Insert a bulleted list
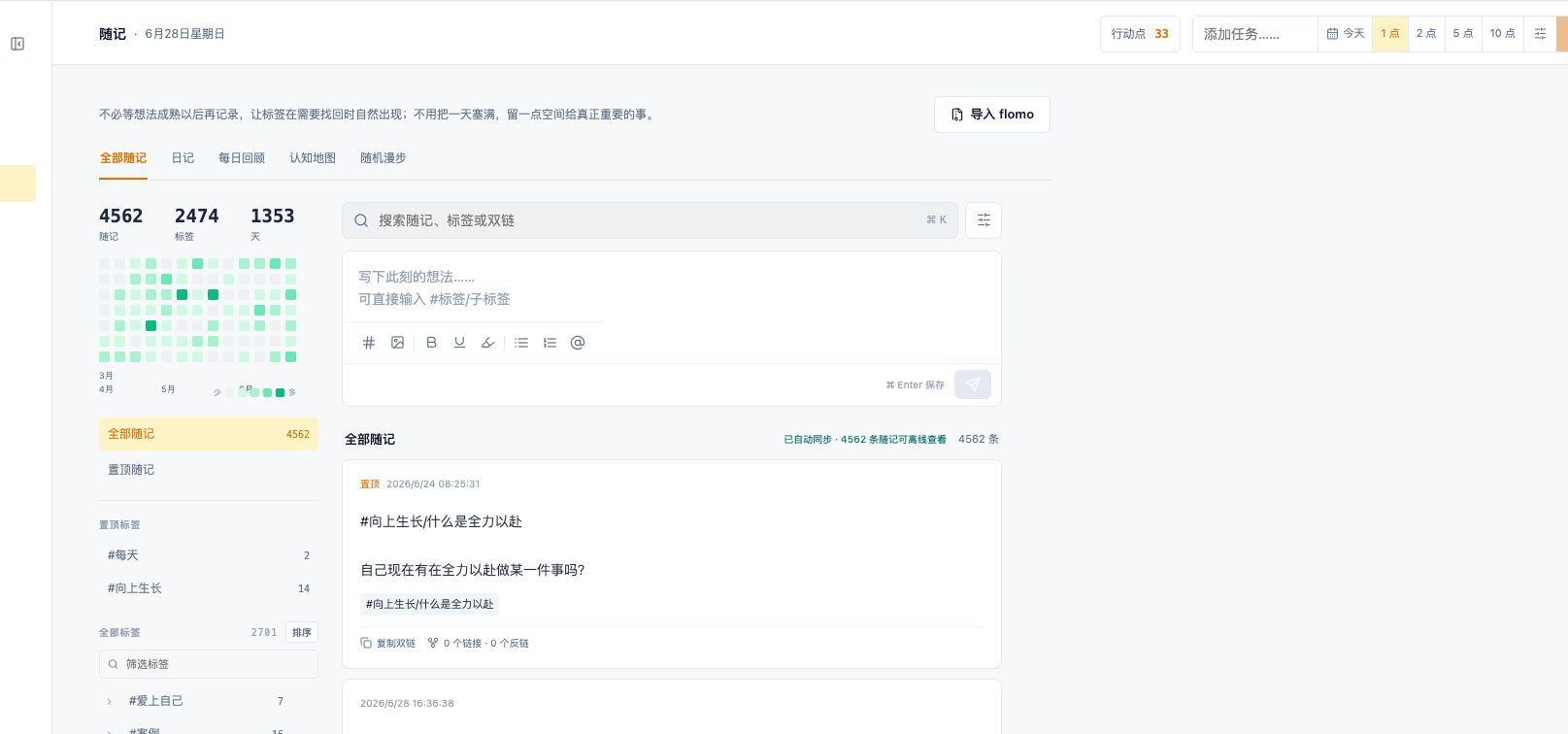This screenshot has width=1568, height=734. click(521, 343)
